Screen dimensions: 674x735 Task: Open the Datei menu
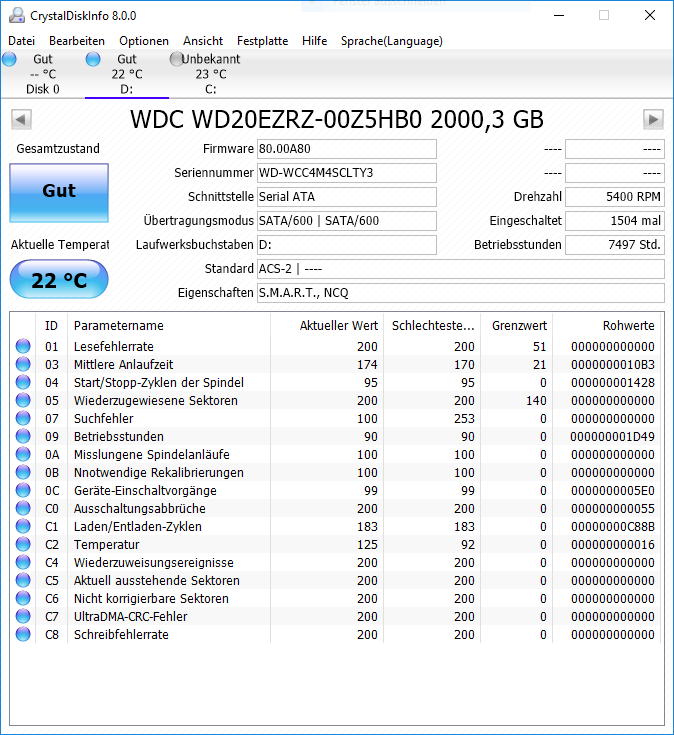(x=22, y=41)
